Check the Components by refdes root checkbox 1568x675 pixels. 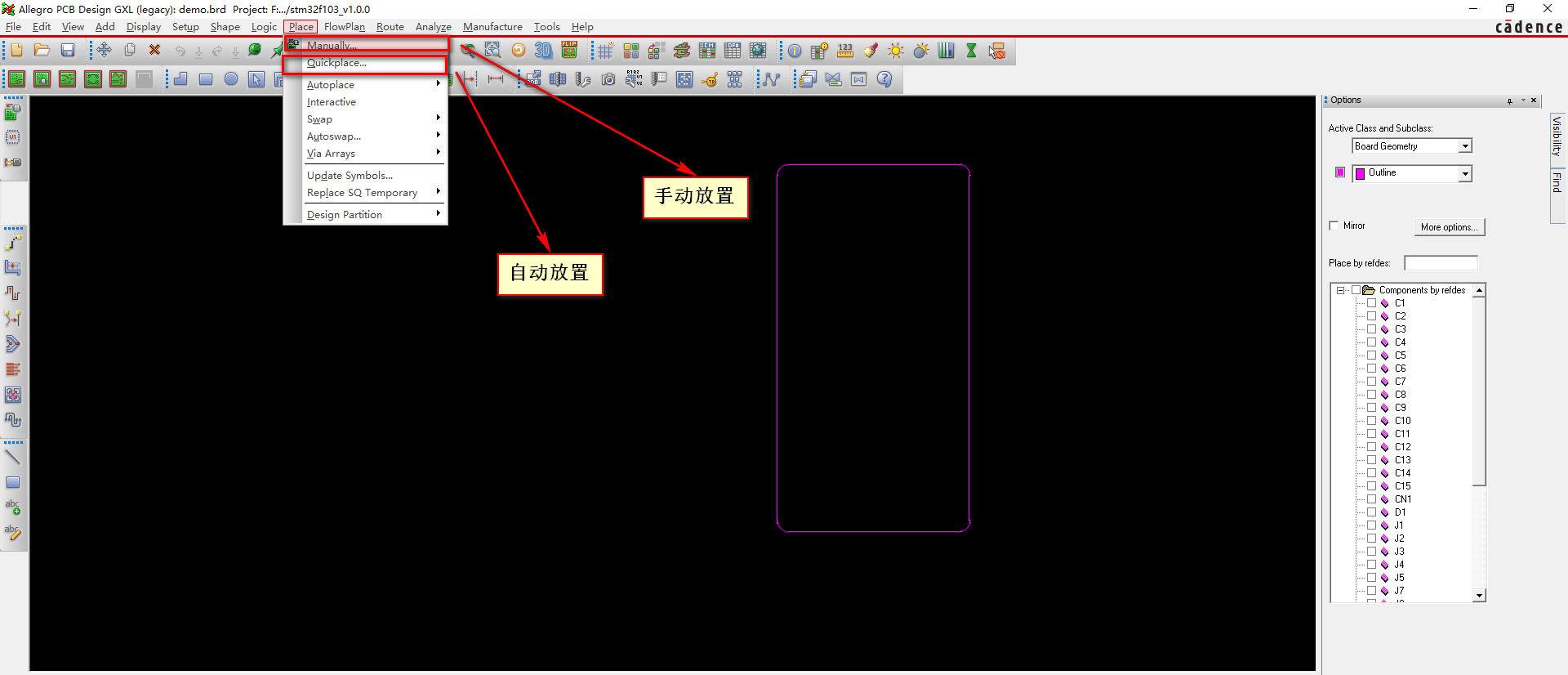tap(1356, 290)
